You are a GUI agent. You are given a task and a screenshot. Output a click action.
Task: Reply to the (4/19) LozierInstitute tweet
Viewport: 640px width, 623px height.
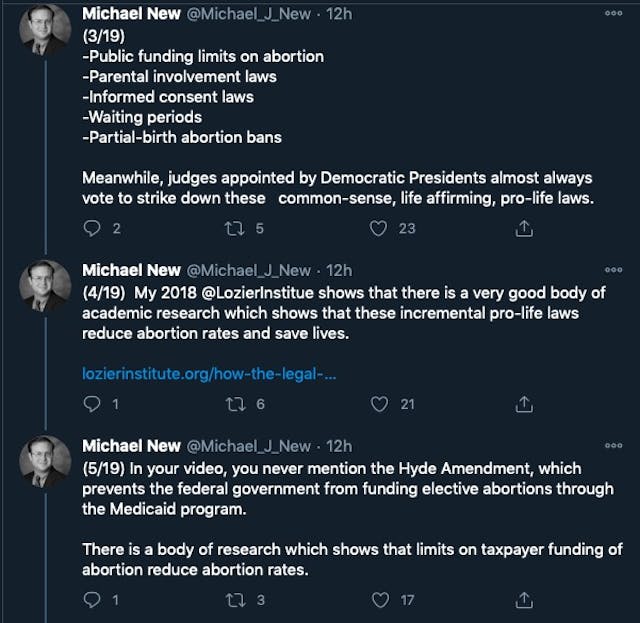(x=92, y=404)
